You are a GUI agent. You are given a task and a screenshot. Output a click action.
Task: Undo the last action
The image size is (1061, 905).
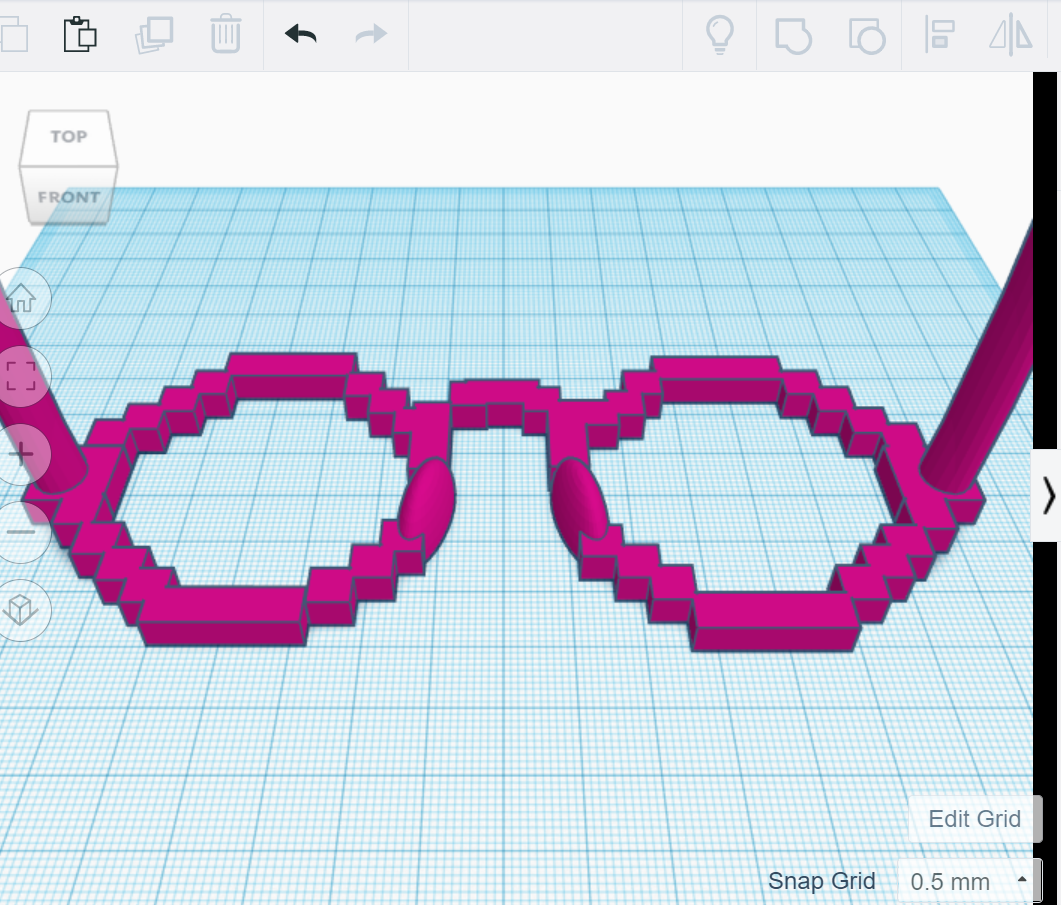pyautogui.click(x=301, y=34)
